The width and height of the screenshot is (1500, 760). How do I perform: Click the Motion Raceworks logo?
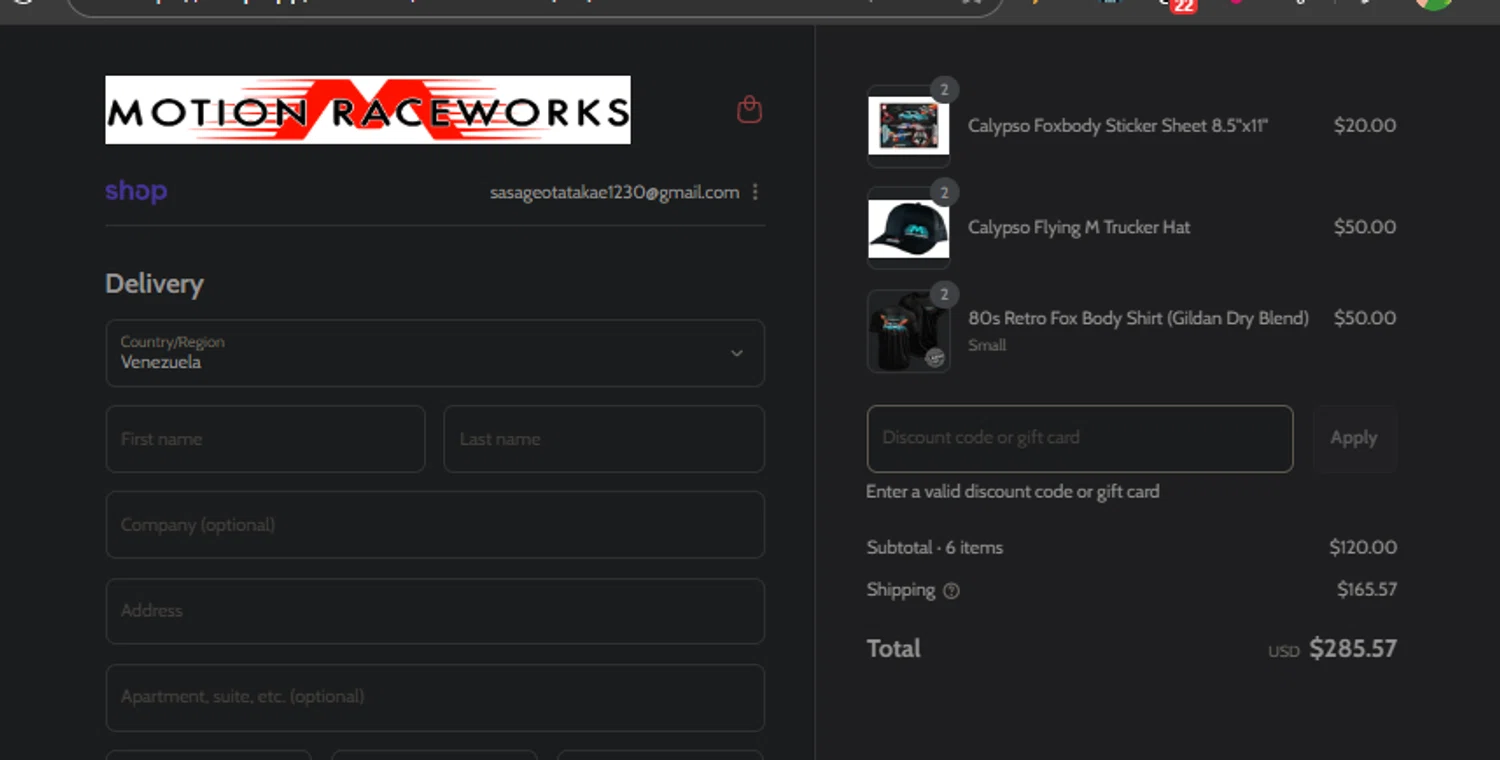point(368,110)
